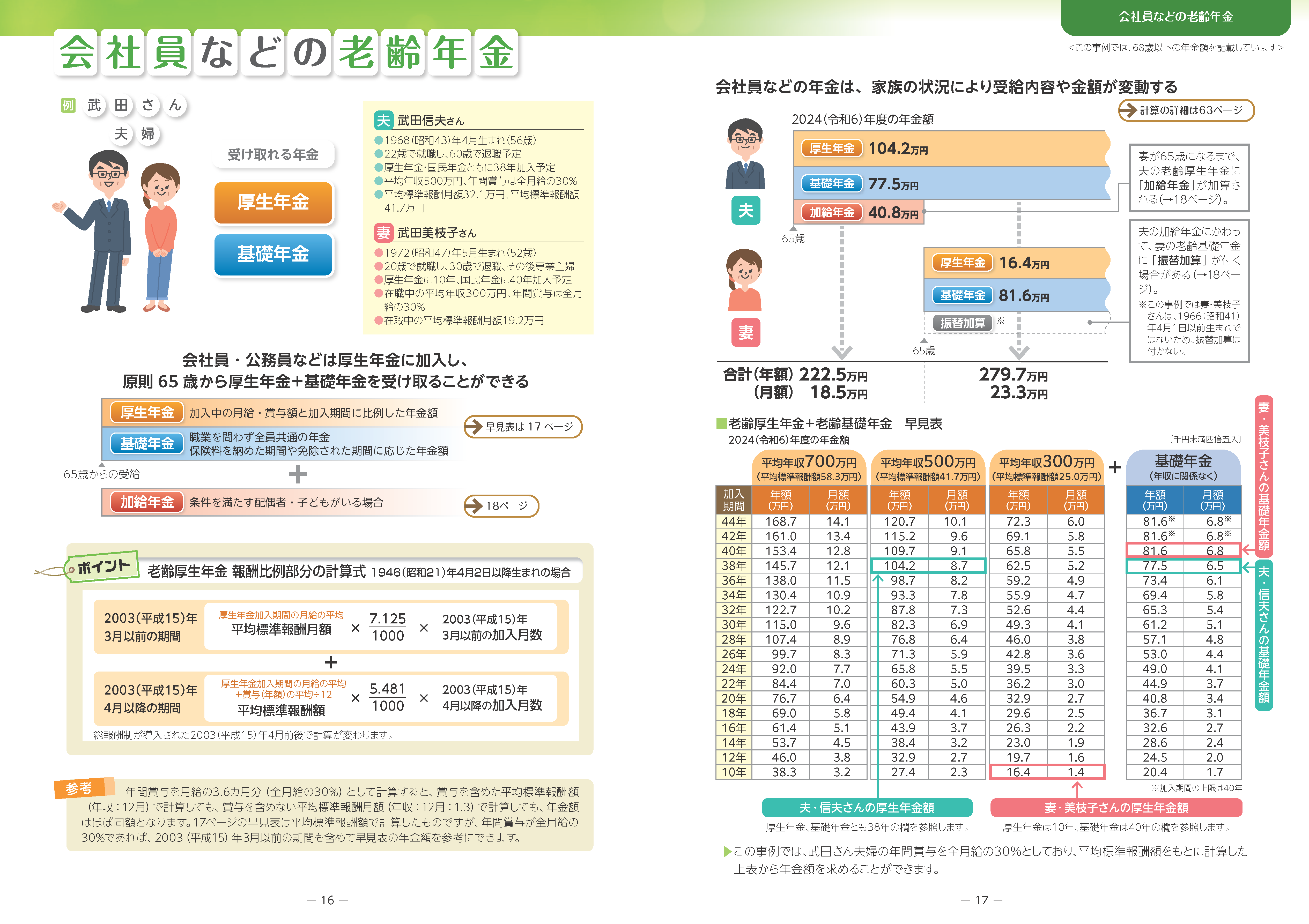
Task: Click the 受け取れる年金 label
Action: pyautogui.click(x=273, y=154)
